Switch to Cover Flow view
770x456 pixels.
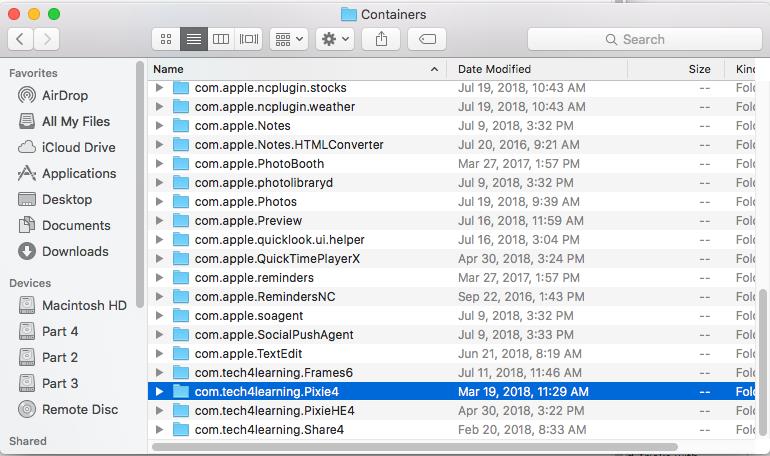point(248,39)
